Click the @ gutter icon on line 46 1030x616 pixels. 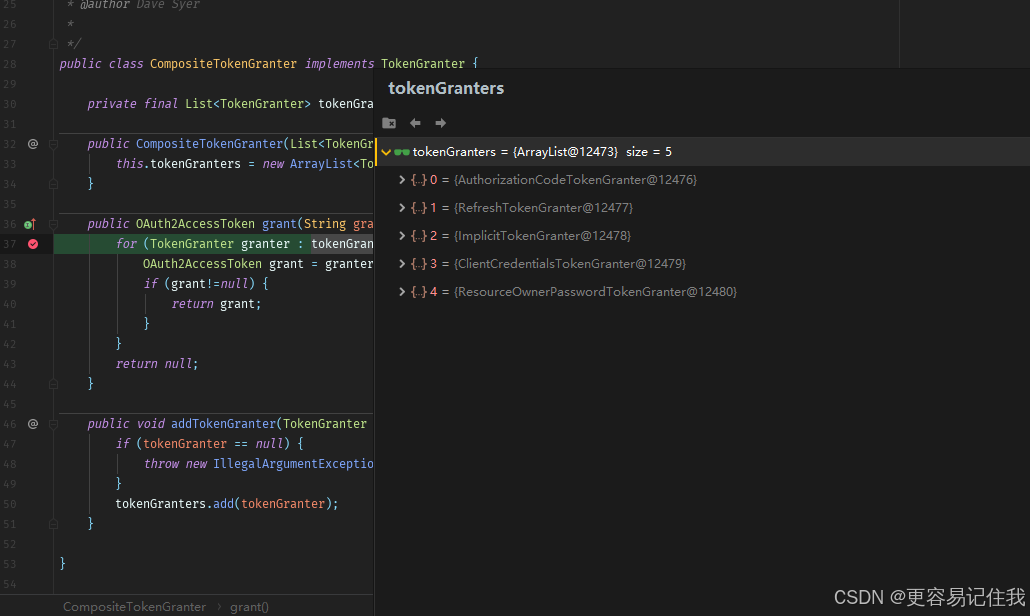click(33, 424)
